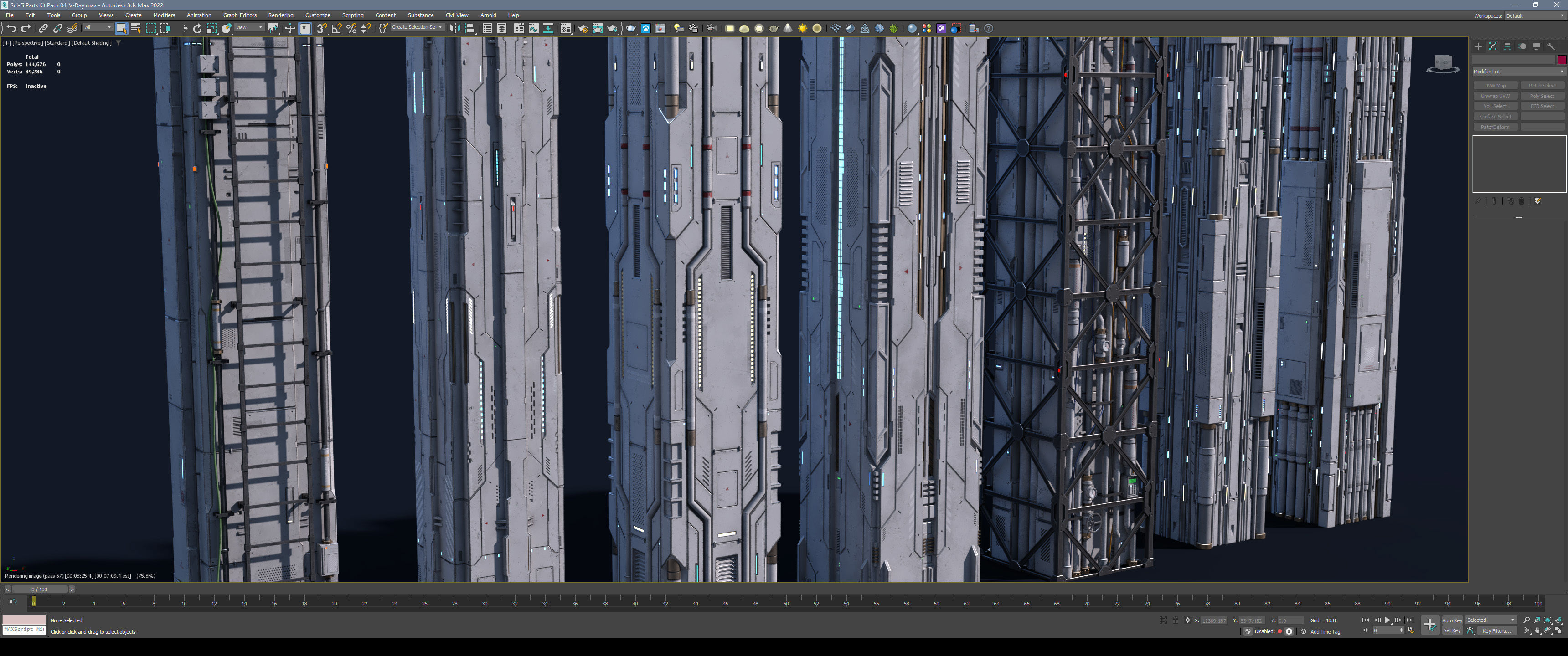Toggle the 3D Snaps button
1568x656 pixels.
pos(321,28)
